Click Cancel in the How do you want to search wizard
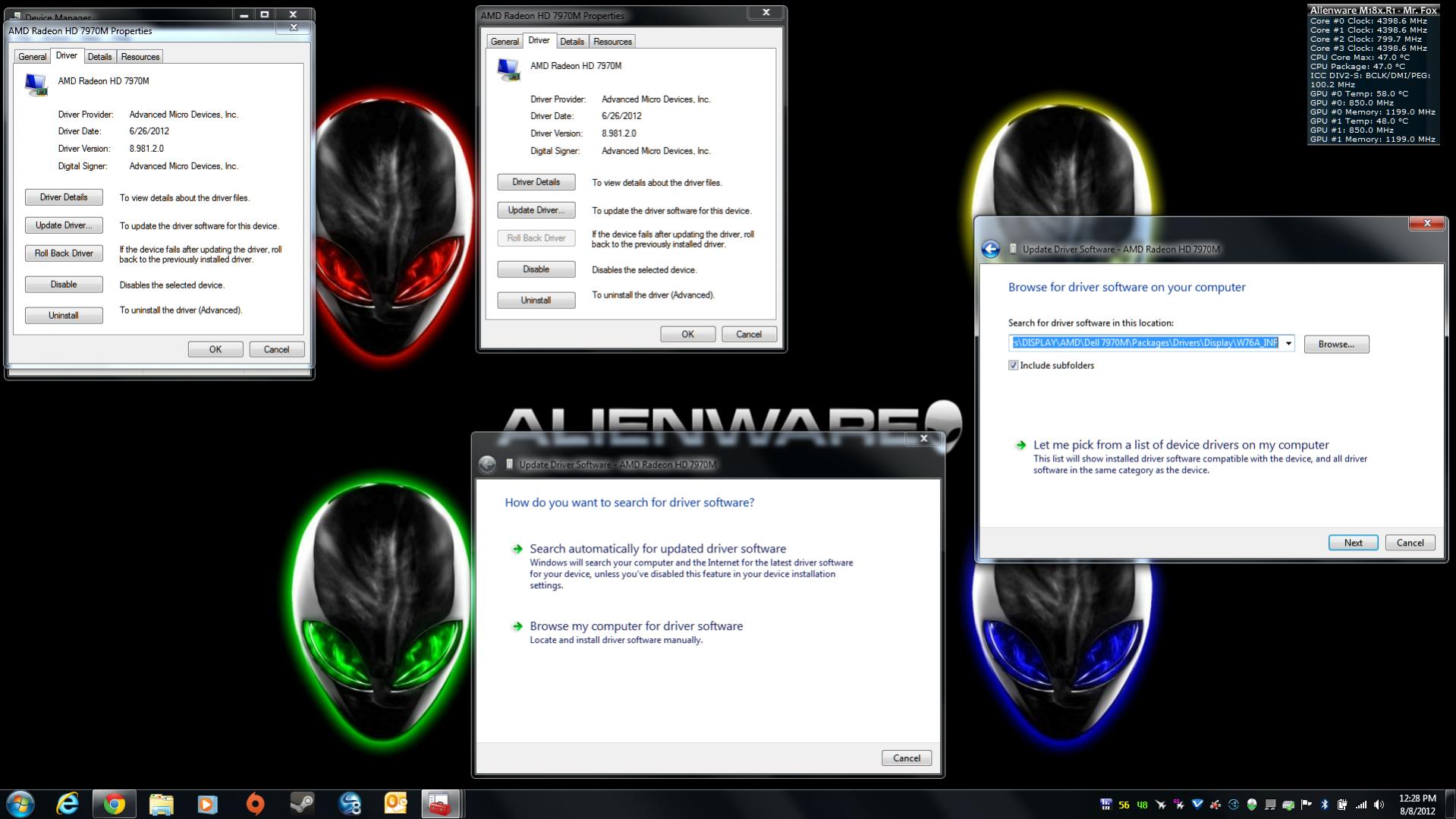Viewport: 1456px width, 819px height. [x=907, y=758]
